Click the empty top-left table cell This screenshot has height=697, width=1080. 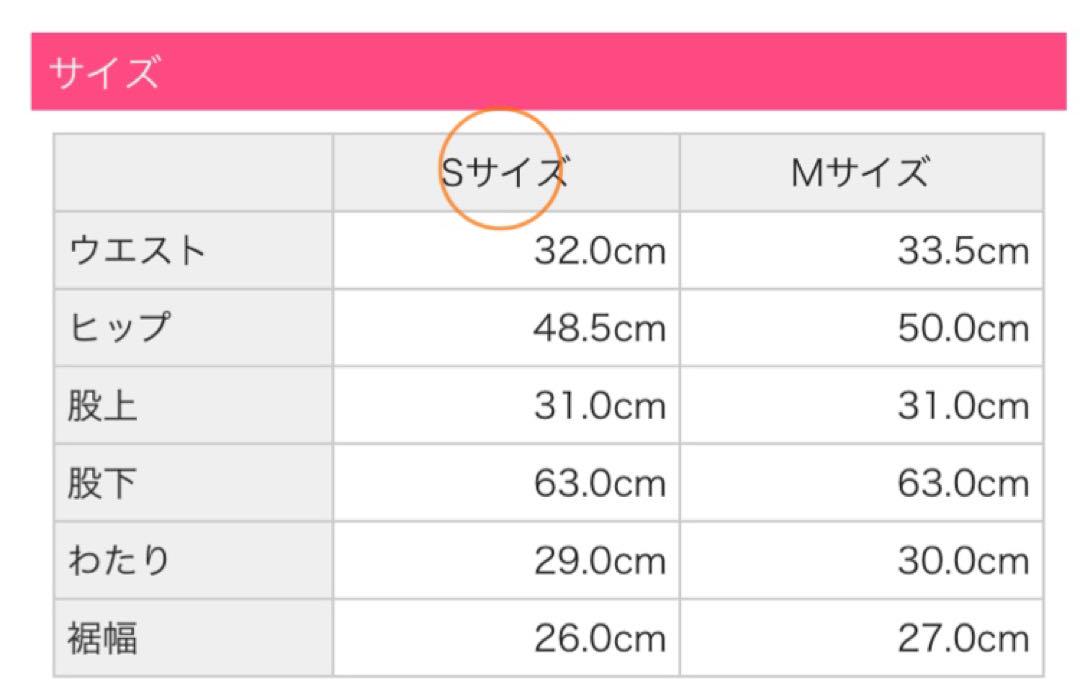[x=194, y=172]
